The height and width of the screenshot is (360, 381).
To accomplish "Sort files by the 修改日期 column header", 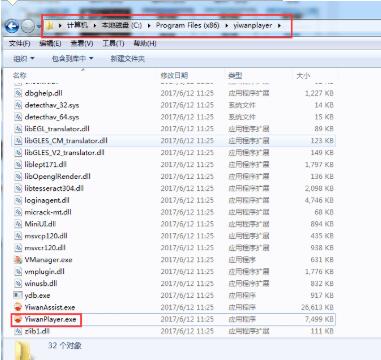I will coord(174,76).
